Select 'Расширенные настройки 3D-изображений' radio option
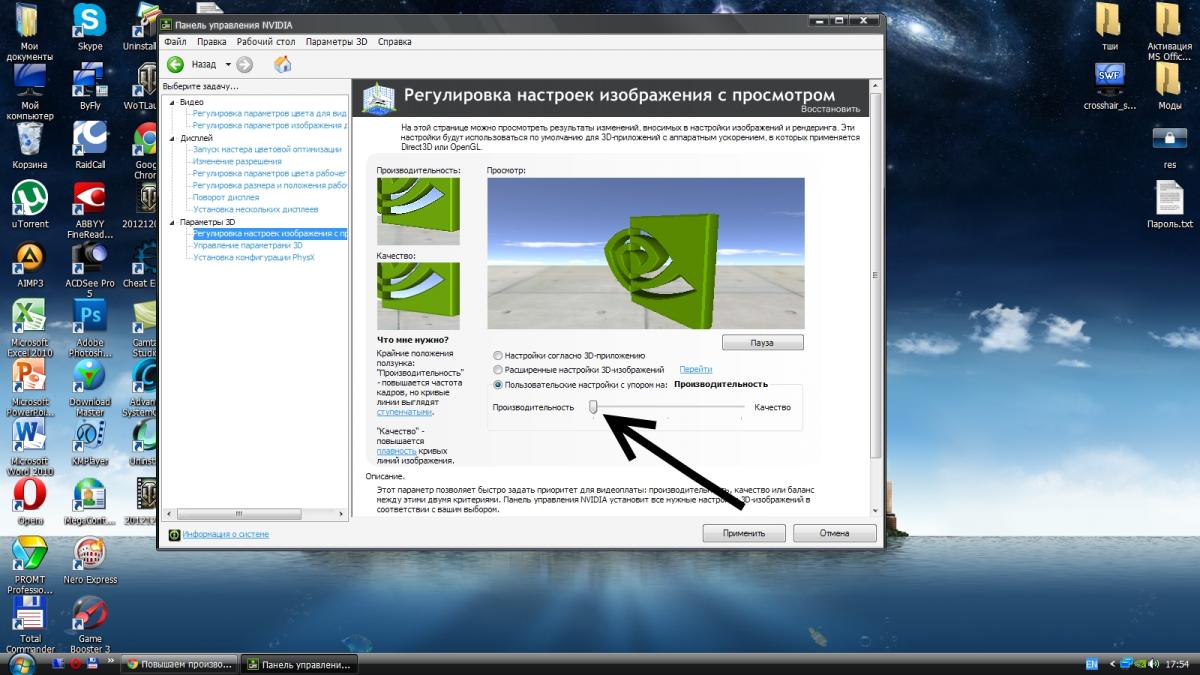Viewport: 1200px width, 675px height. (x=498, y=369)
